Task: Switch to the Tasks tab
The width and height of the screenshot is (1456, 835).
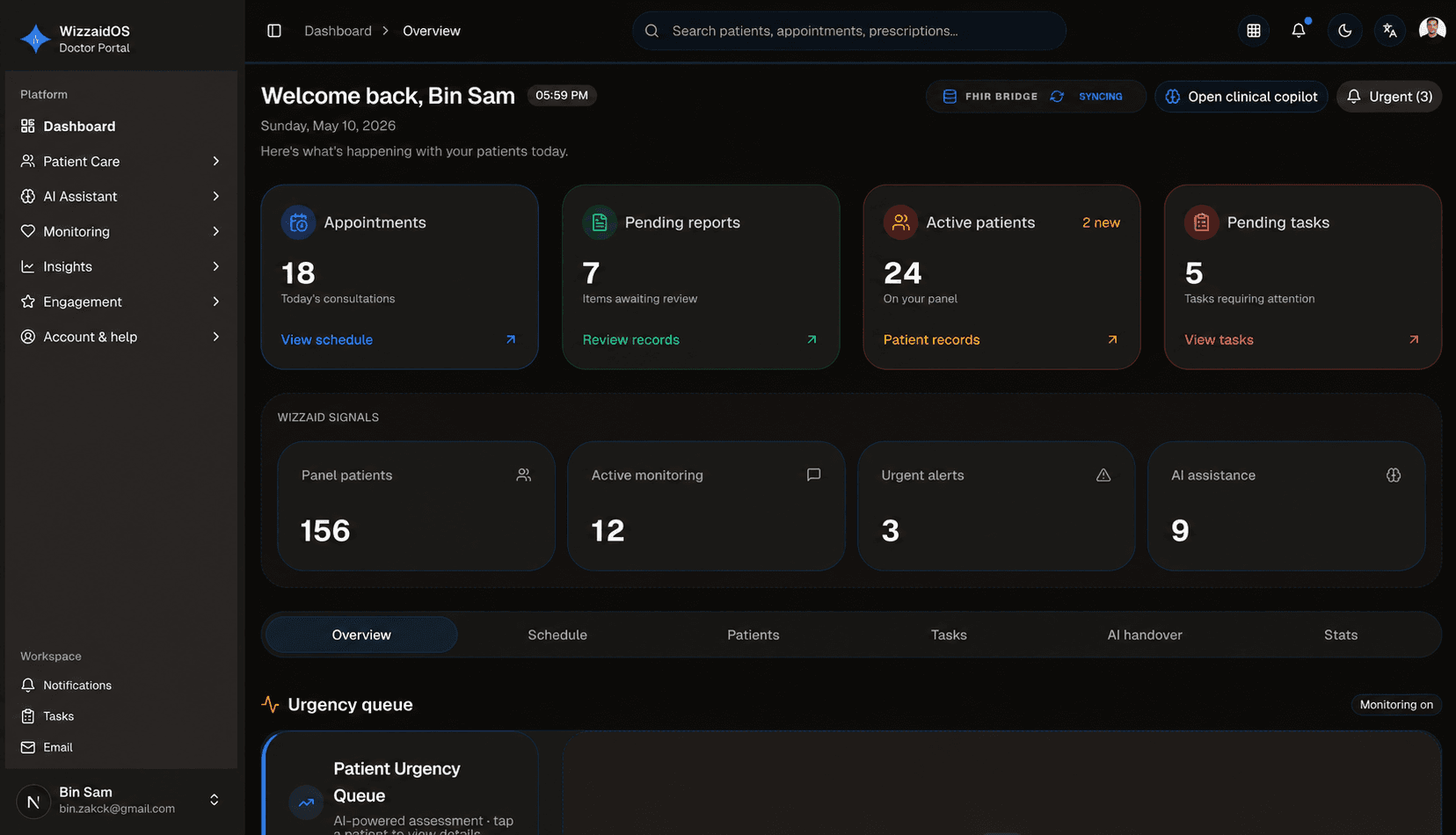Action: [x=949, y=635]
